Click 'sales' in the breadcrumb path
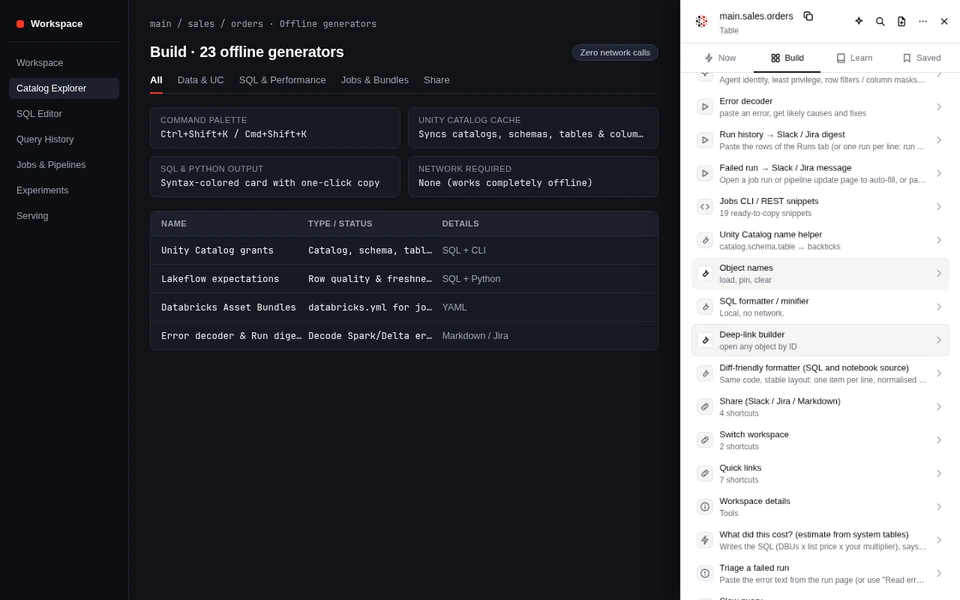Viewport: 960px width, 600px height. click(x=201, y=24)
